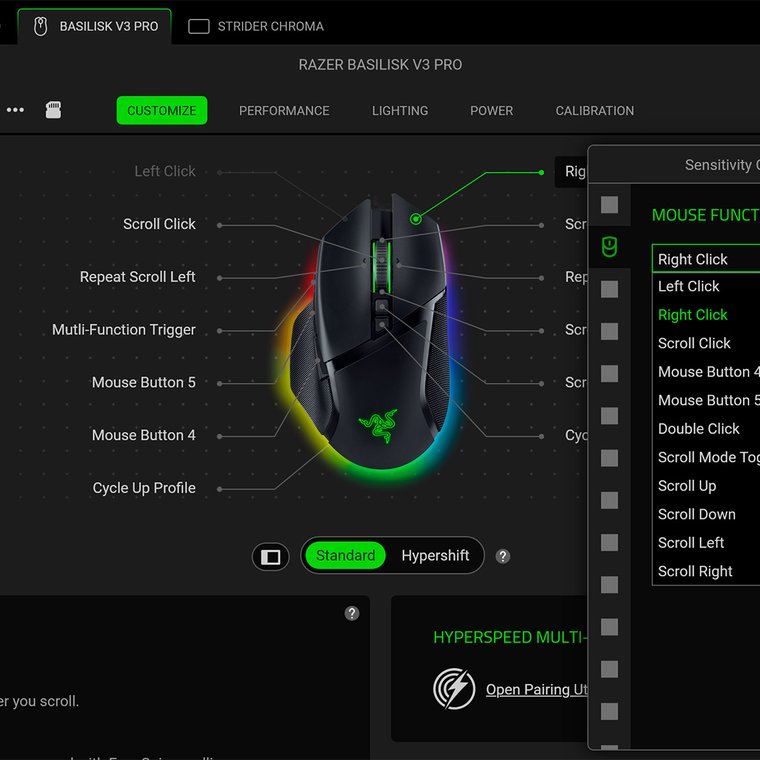Open the Right Click function dropdown
The image size is (760, 760).
(x=706, y=259)
